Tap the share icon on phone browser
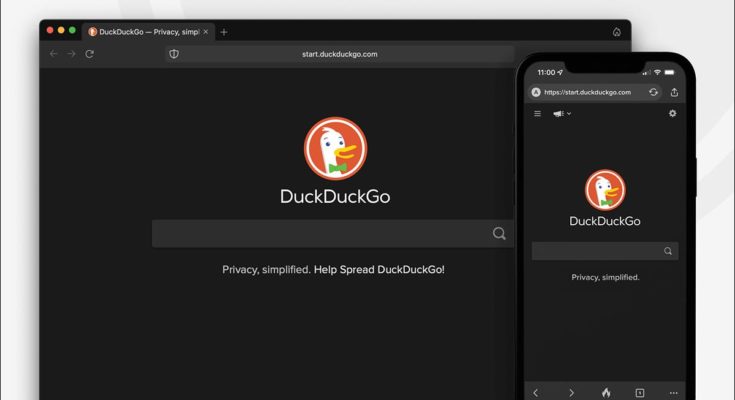The image size is (735, 400). click(674, 92)
